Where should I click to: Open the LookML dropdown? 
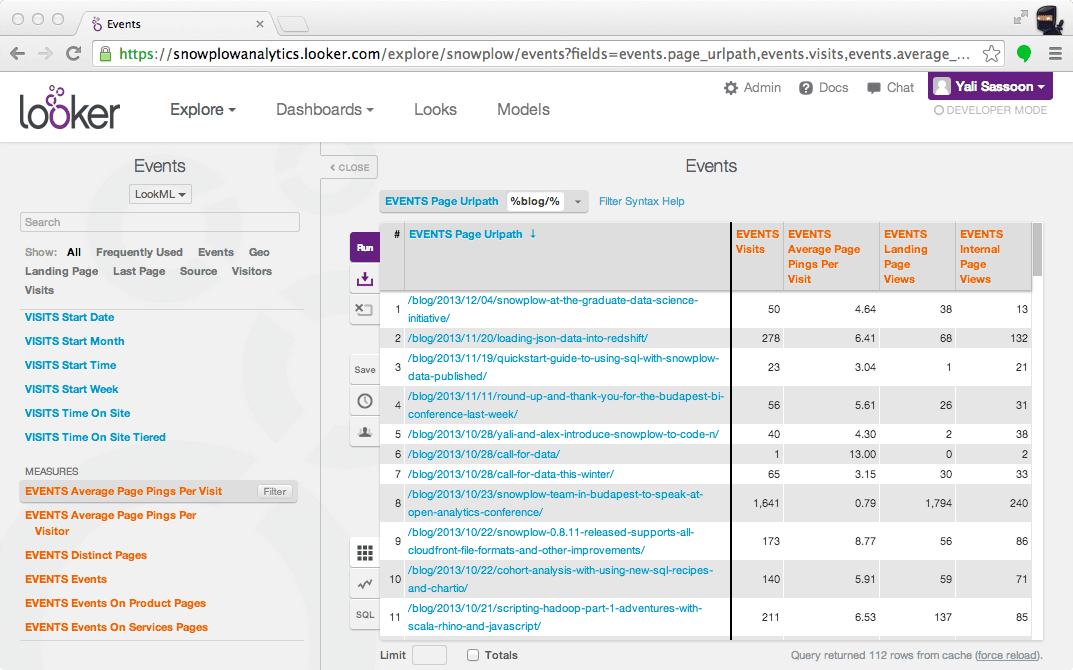[x=160, y=194]
